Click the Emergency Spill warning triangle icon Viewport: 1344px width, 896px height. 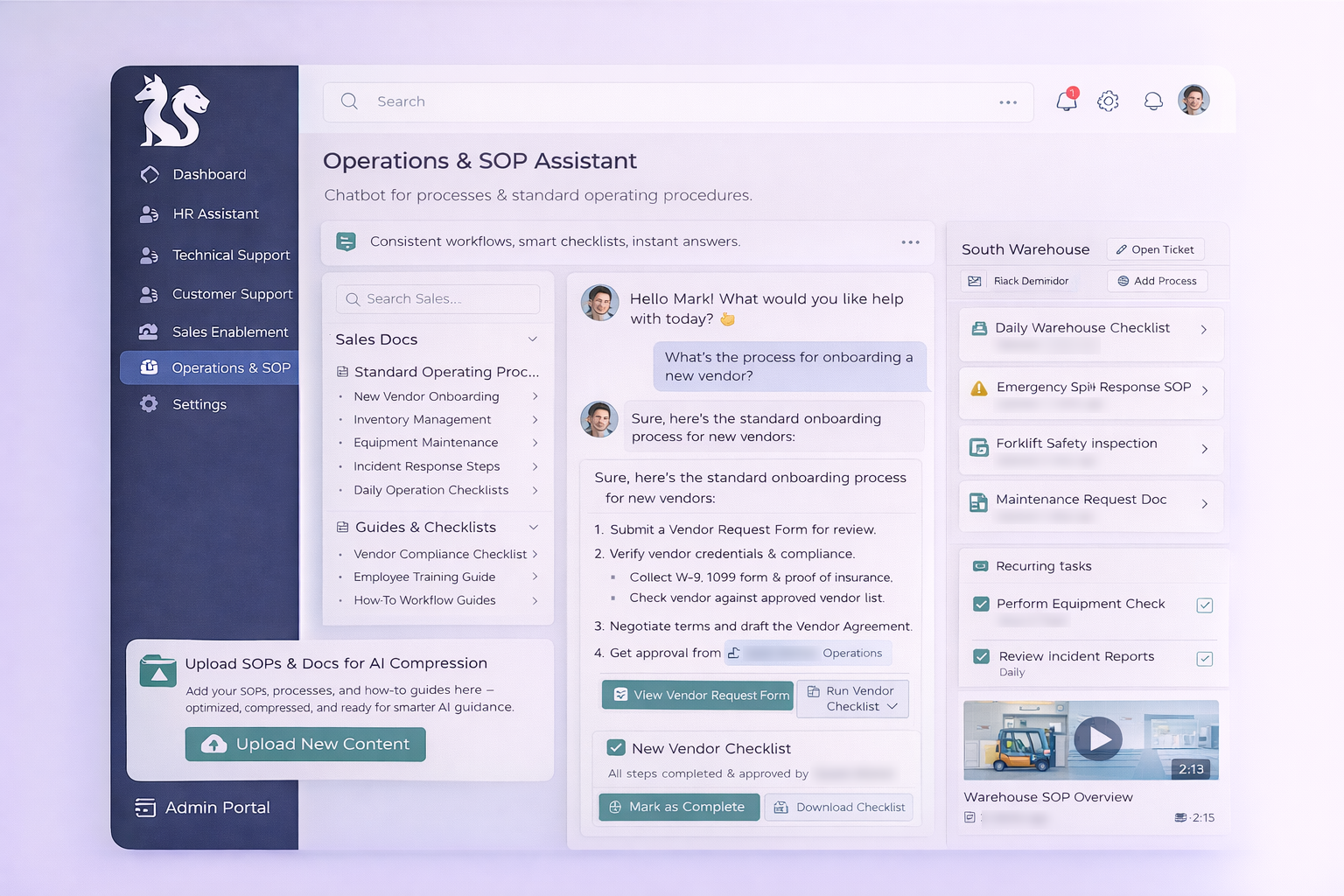pos(979,388)
